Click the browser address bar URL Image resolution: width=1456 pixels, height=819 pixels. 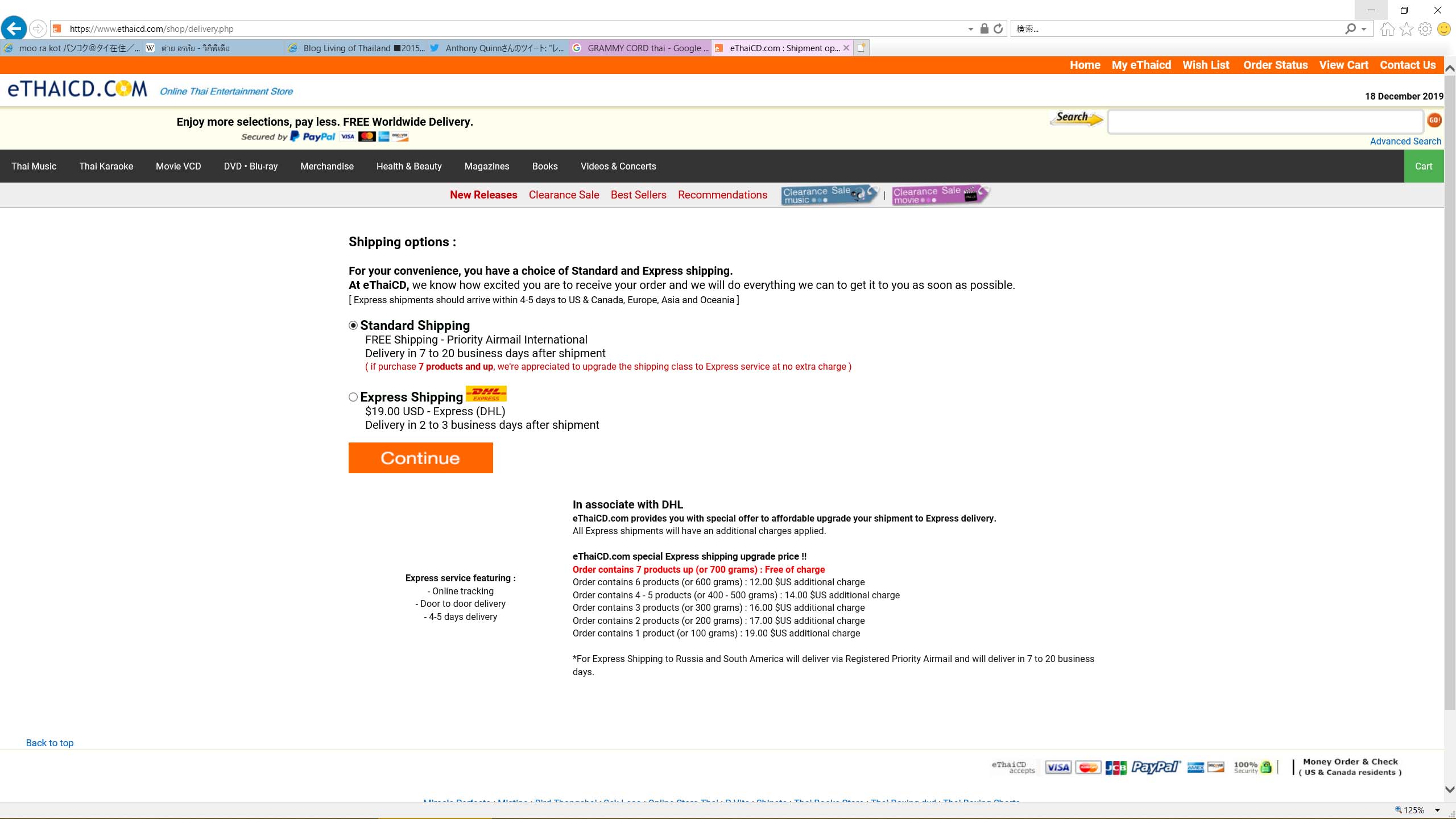pyautogui.click(x=151, y=29)
